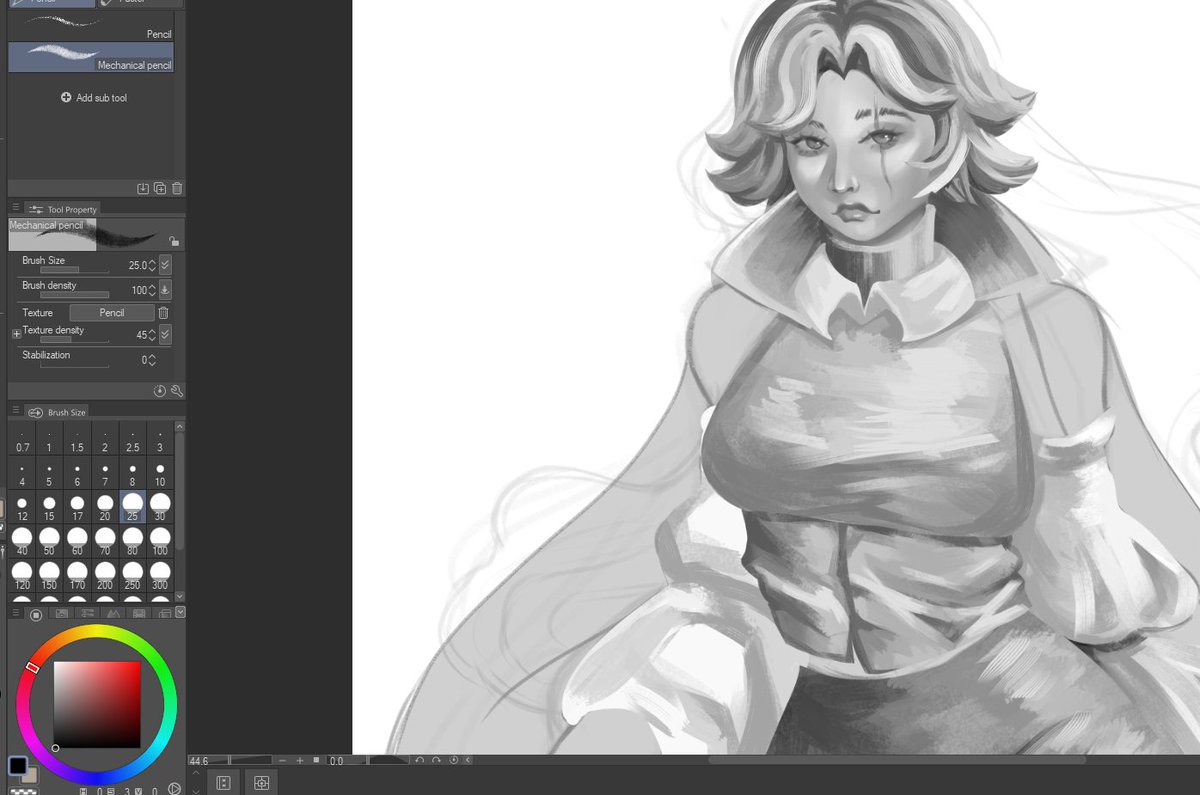Image resolution: width=1200 pixels, height=795 pixels.
Task: Step Texture density value 45
Action: (152, 335)
